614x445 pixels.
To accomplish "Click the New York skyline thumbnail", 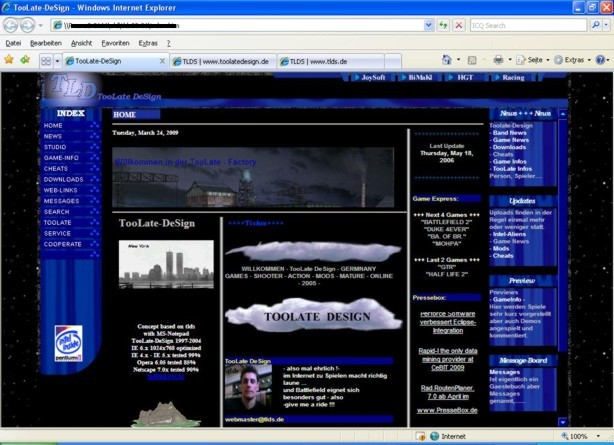I will (x=166, y=264).
